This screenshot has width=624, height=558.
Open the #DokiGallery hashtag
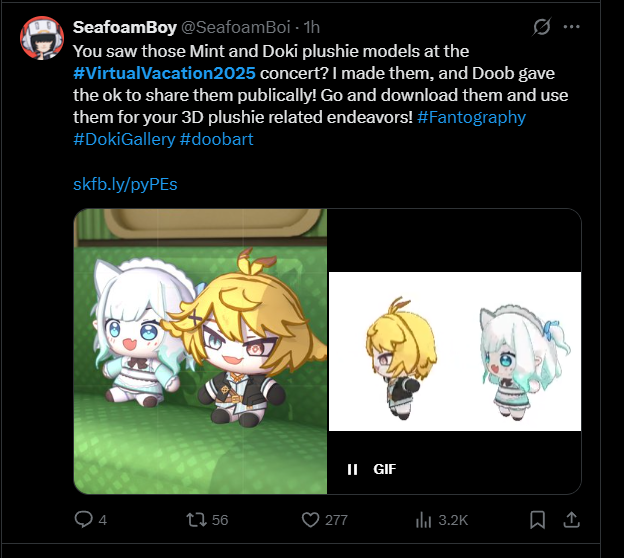[x=124, y=140]
